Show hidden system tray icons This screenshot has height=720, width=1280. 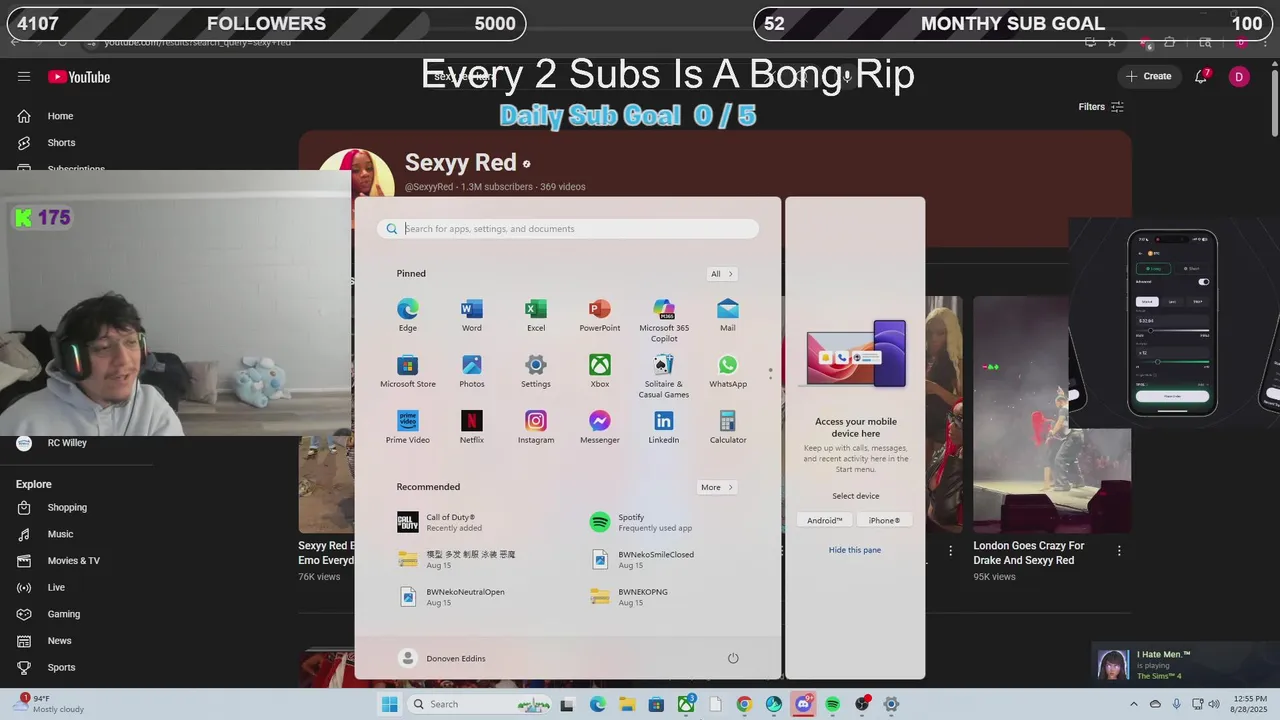click(x=1134, y=704)
